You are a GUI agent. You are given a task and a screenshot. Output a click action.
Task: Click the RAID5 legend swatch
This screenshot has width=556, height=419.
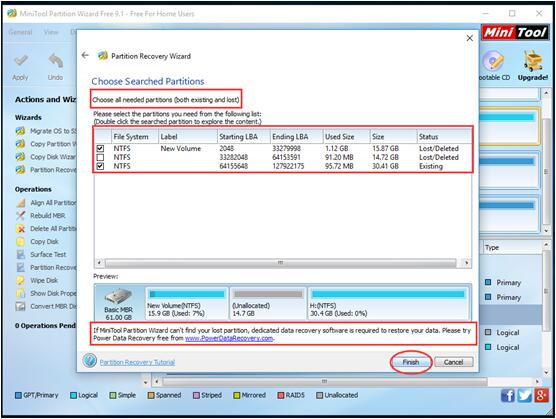[x=280, y=395]
